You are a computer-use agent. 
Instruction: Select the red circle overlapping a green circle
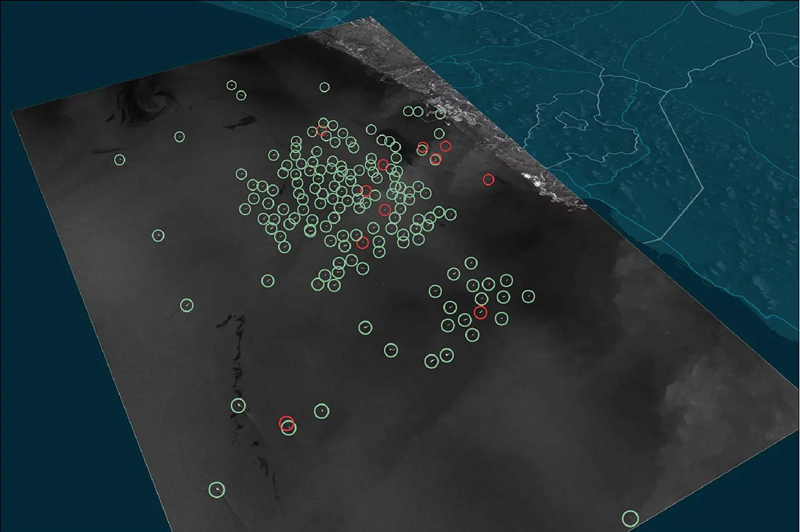pyautogui.click(x=286, y=423)
